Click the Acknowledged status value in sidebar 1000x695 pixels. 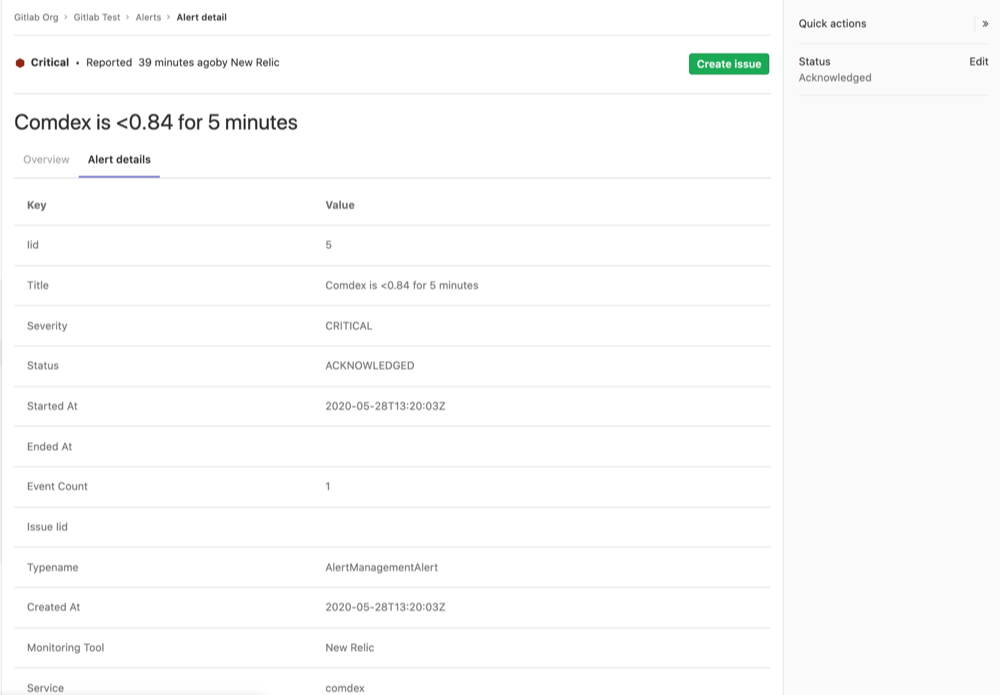(x=835, y=78)
